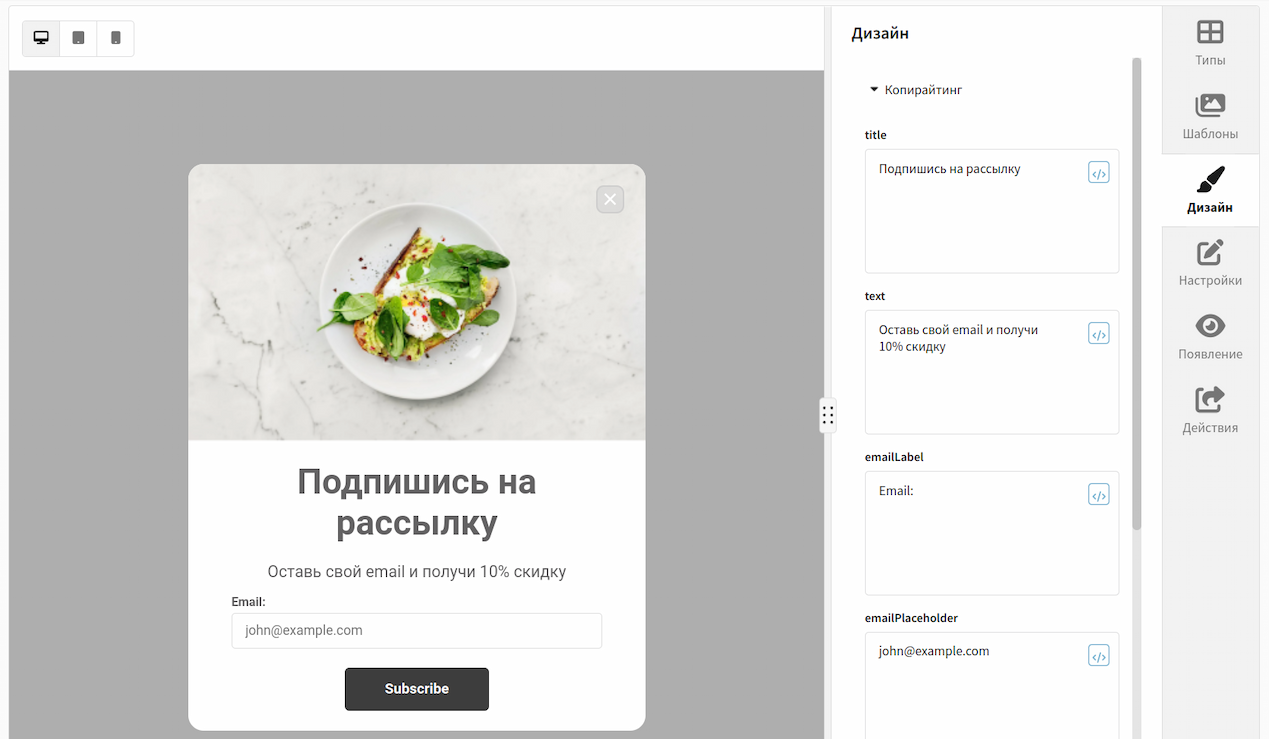Click the design panel scrollbar

(1136, 294)
